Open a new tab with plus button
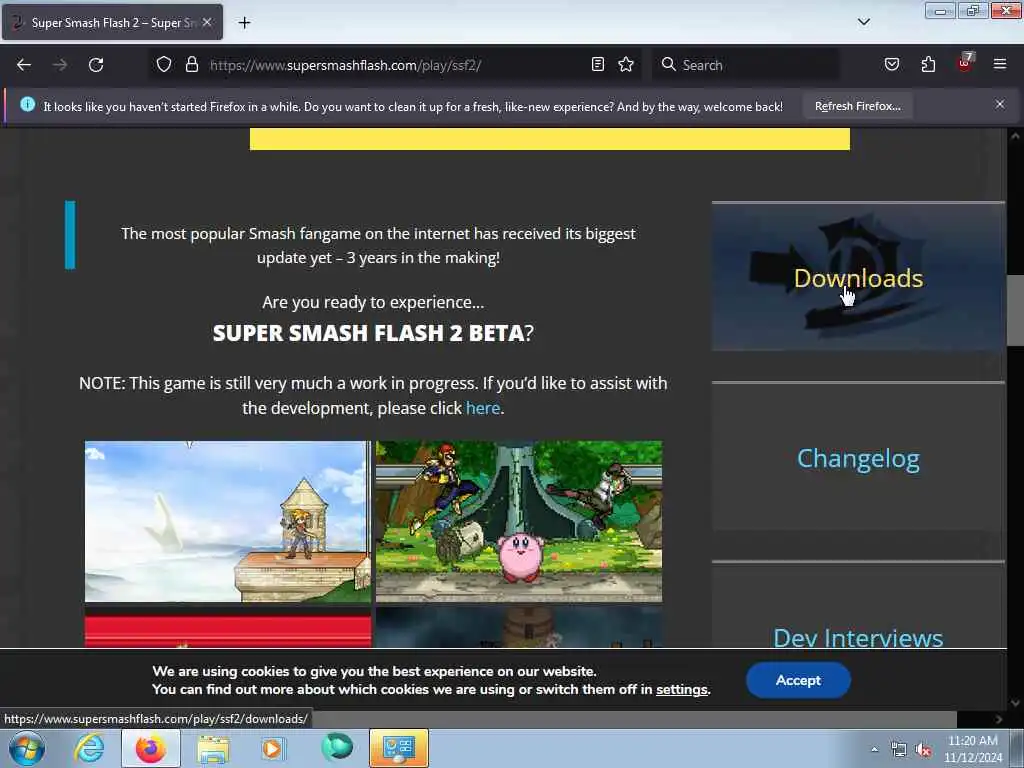The height and width of the screenshot is (768, 1024). pos(244,23)
